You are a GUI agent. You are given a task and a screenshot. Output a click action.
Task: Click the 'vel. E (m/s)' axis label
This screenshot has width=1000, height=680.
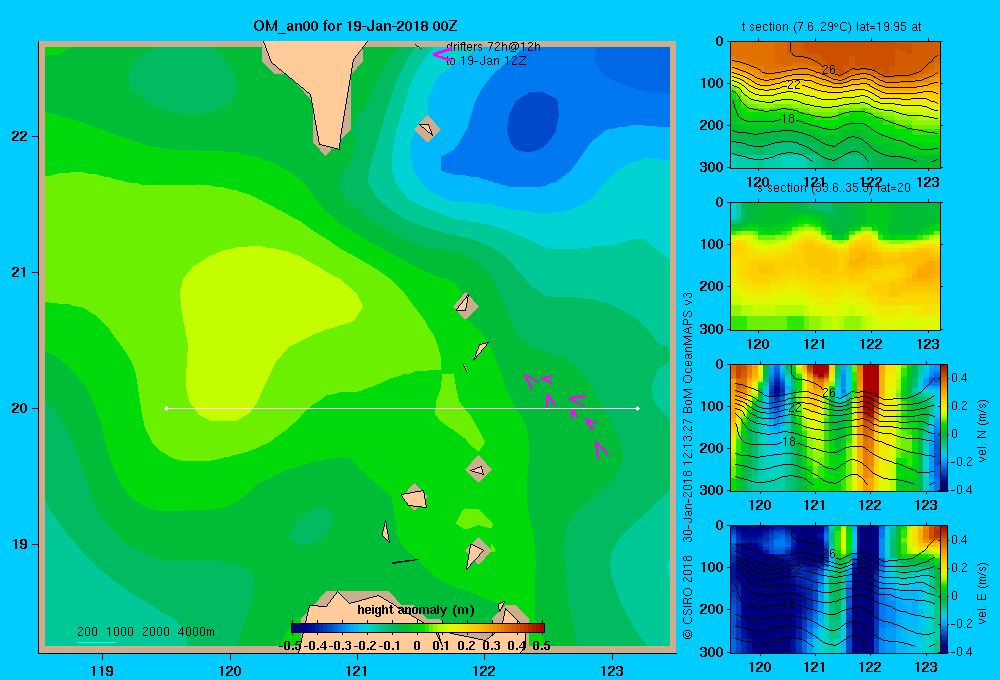coord(983,591)
